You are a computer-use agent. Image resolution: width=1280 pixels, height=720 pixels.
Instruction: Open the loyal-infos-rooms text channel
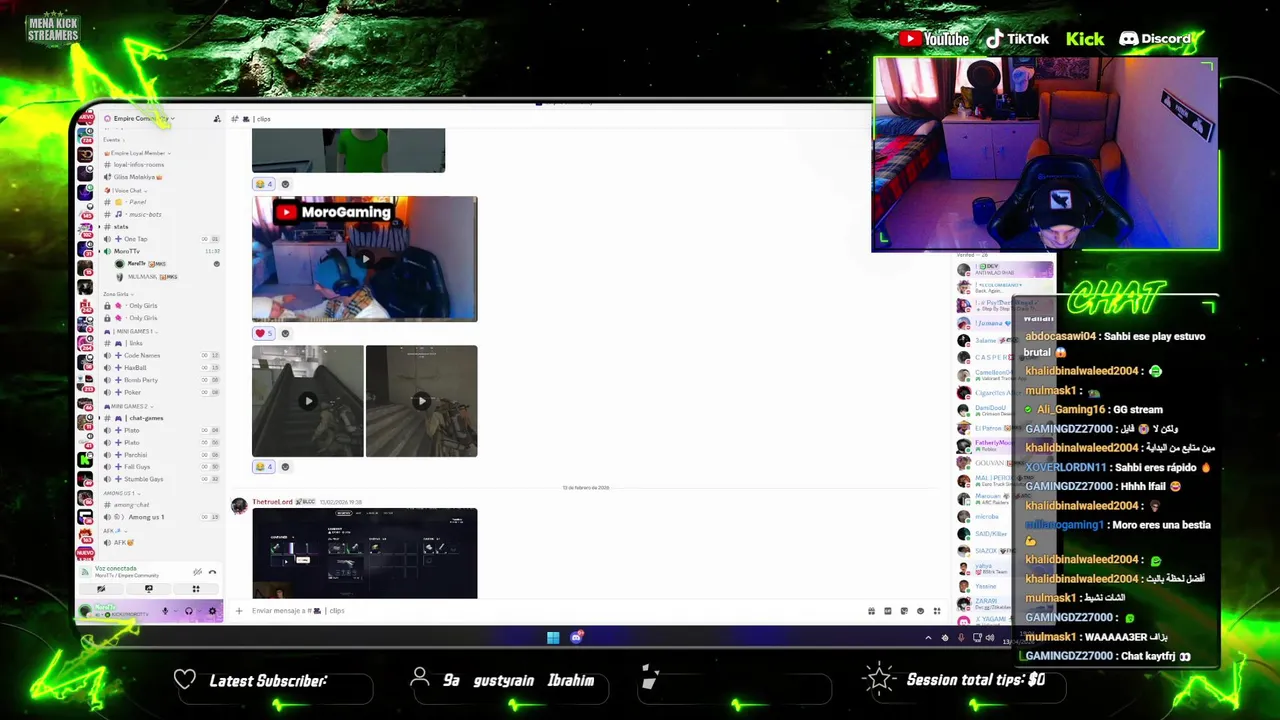click(138, 165)
